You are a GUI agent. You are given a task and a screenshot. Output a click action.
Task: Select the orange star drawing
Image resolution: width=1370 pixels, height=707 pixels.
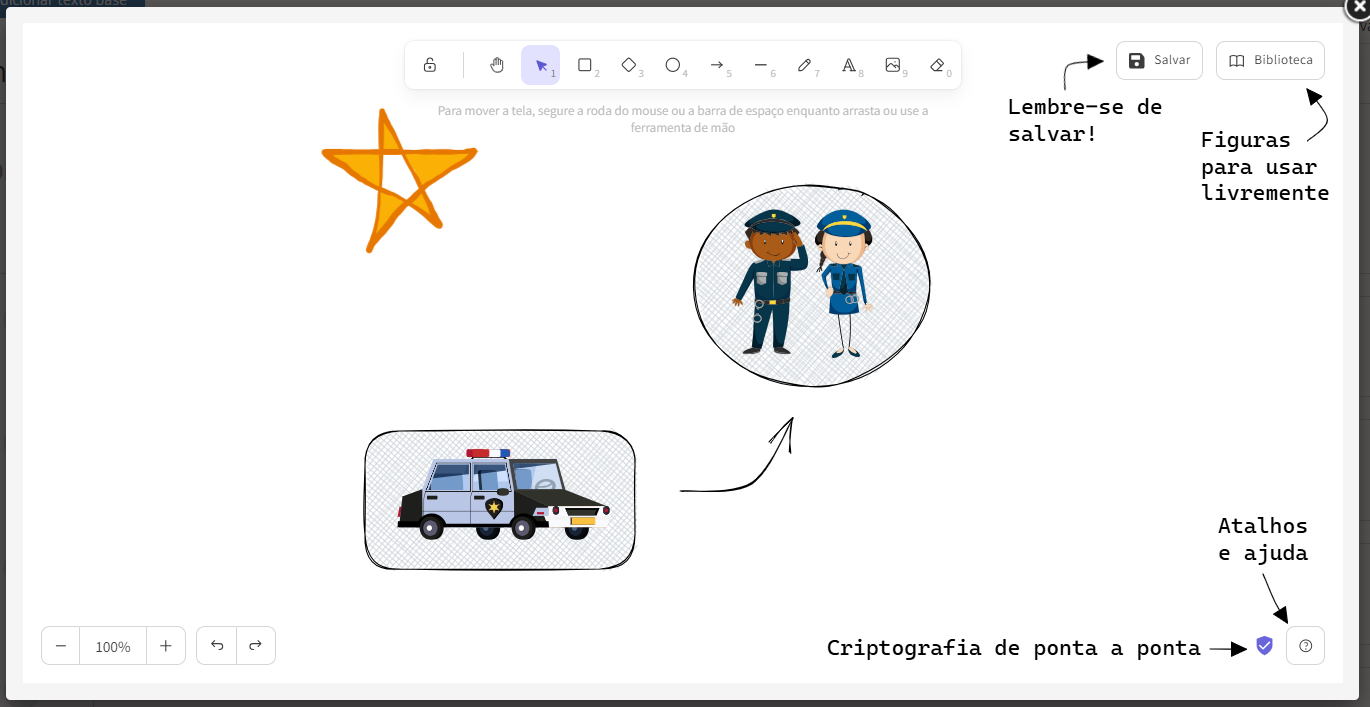[x=399, y=180]
